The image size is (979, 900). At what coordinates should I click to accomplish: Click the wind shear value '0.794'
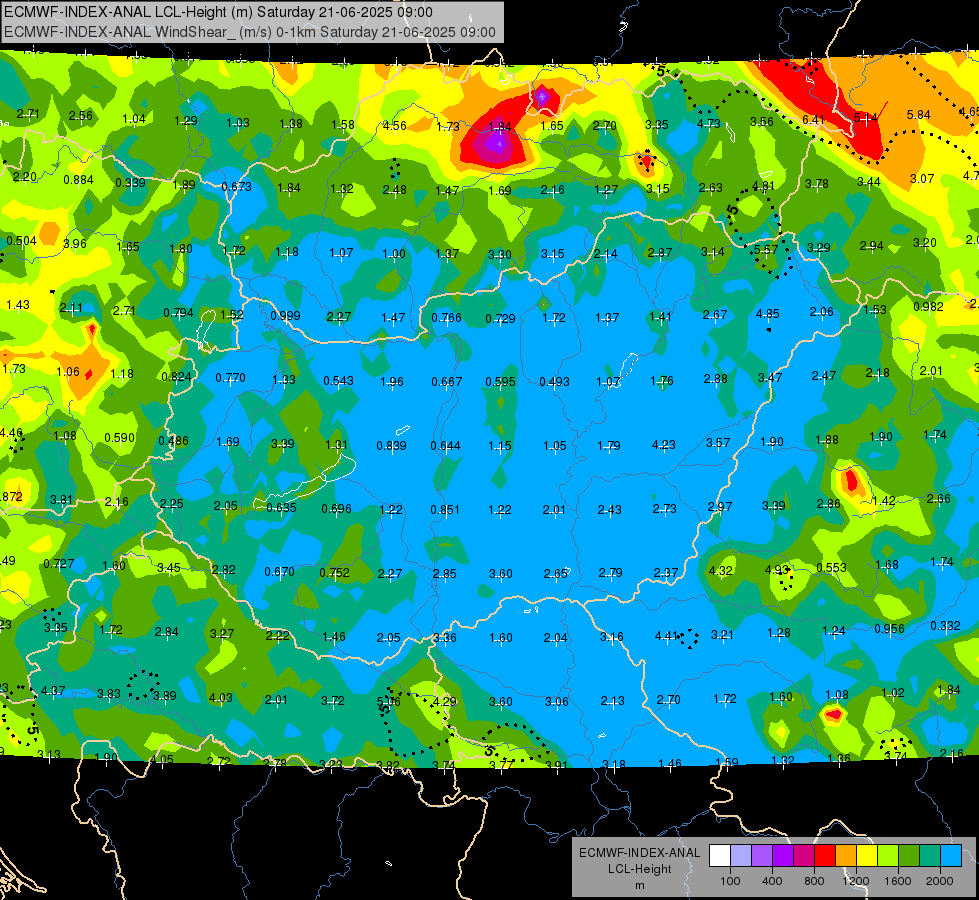point(179,312)
